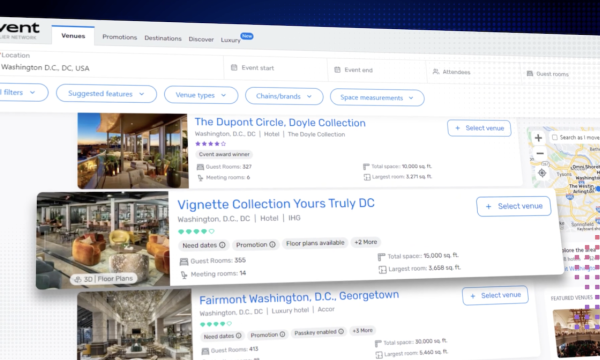Screen dimensions: 600x360
Task: Click Promotion info icon on Fairmont
Action: click(282, 334)
